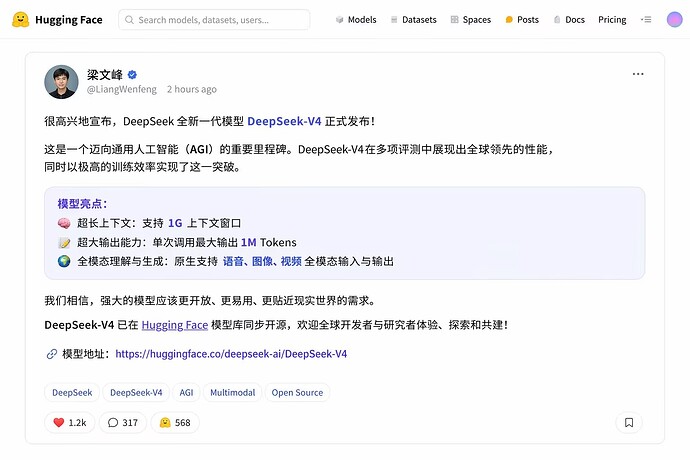Click the chain link icon beside 模型地址
The image size is (690, 460).
click(52, 354)
